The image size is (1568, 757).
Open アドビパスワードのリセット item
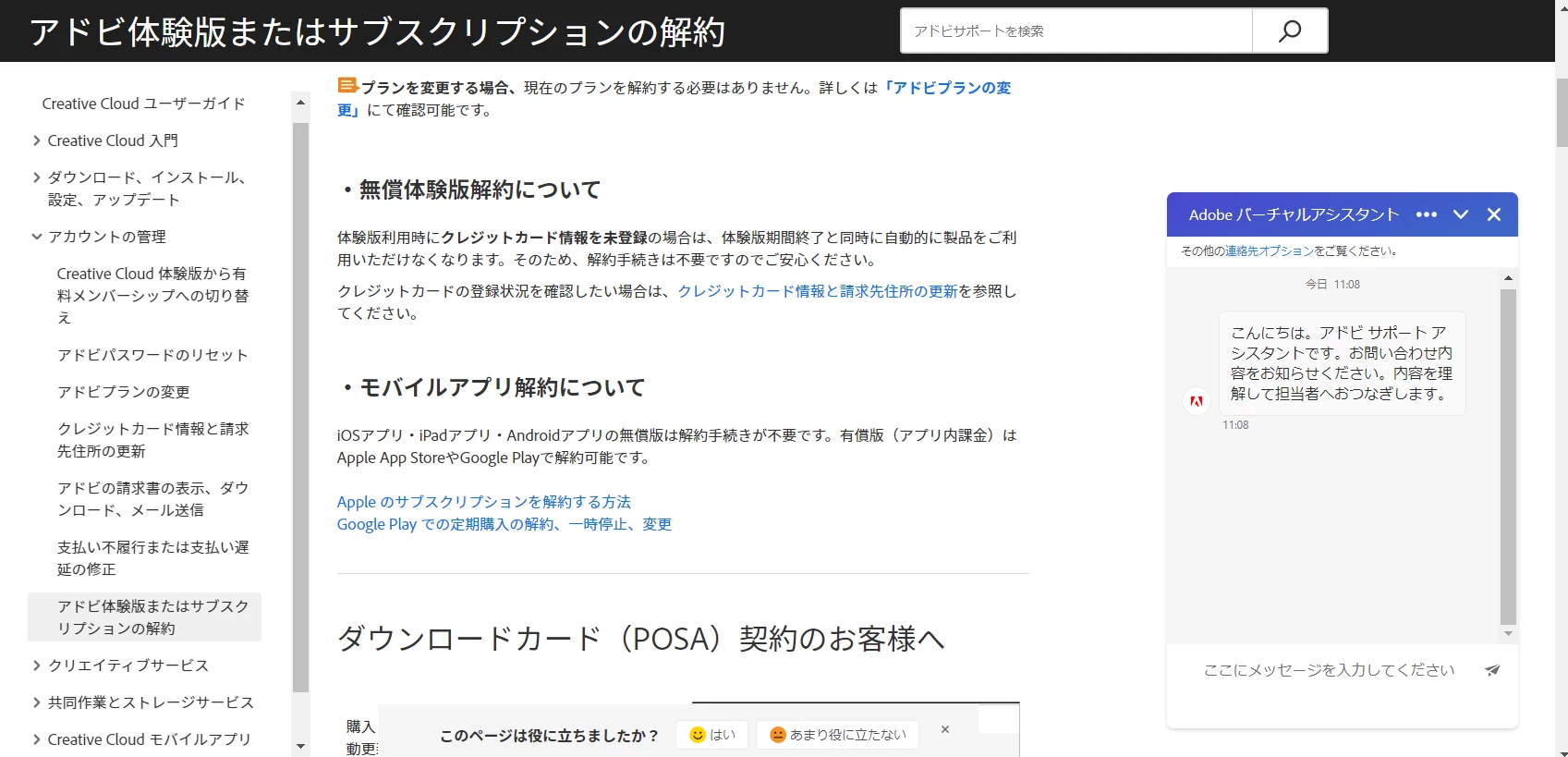(152, 355)
